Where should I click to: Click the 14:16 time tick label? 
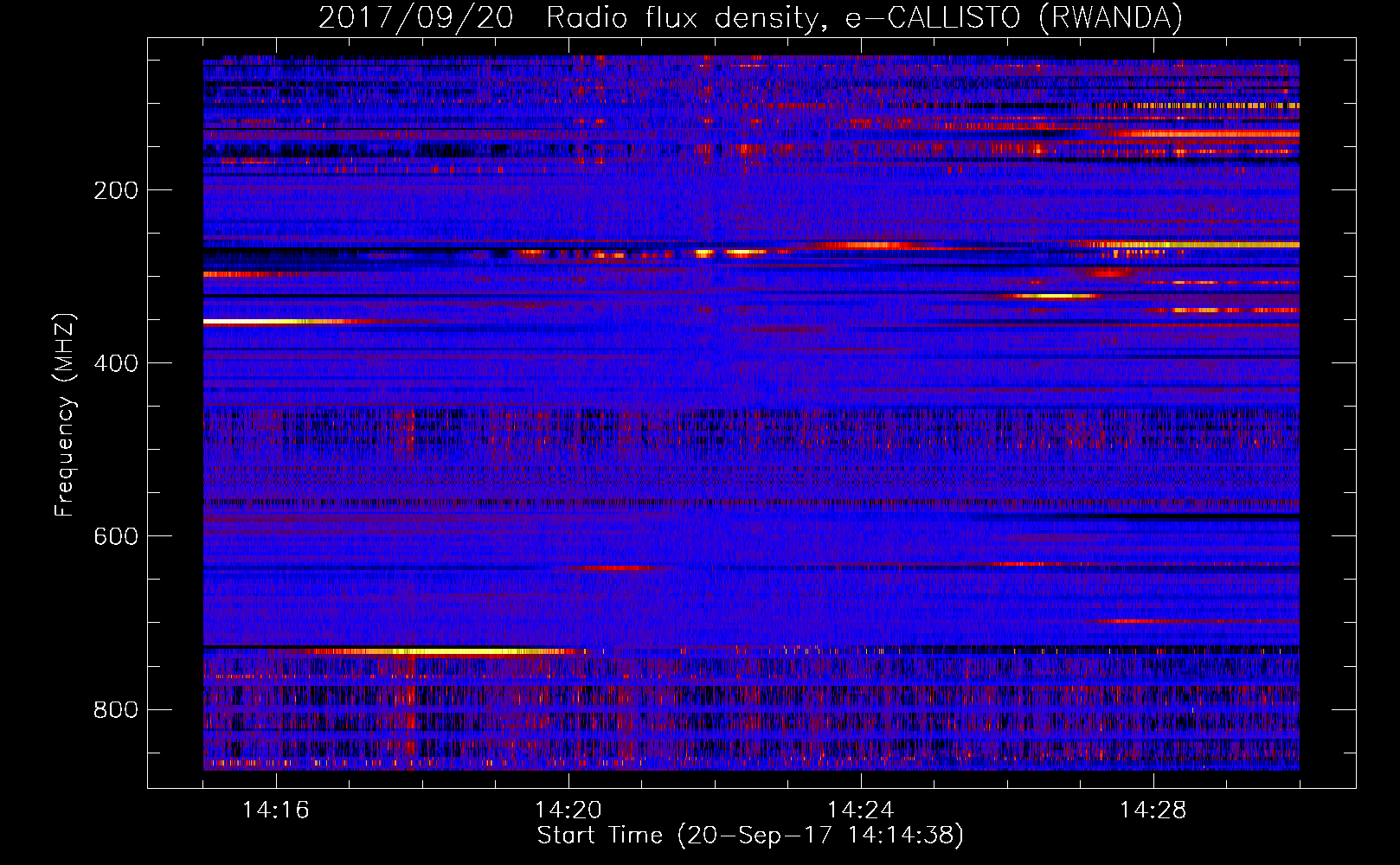276,810
